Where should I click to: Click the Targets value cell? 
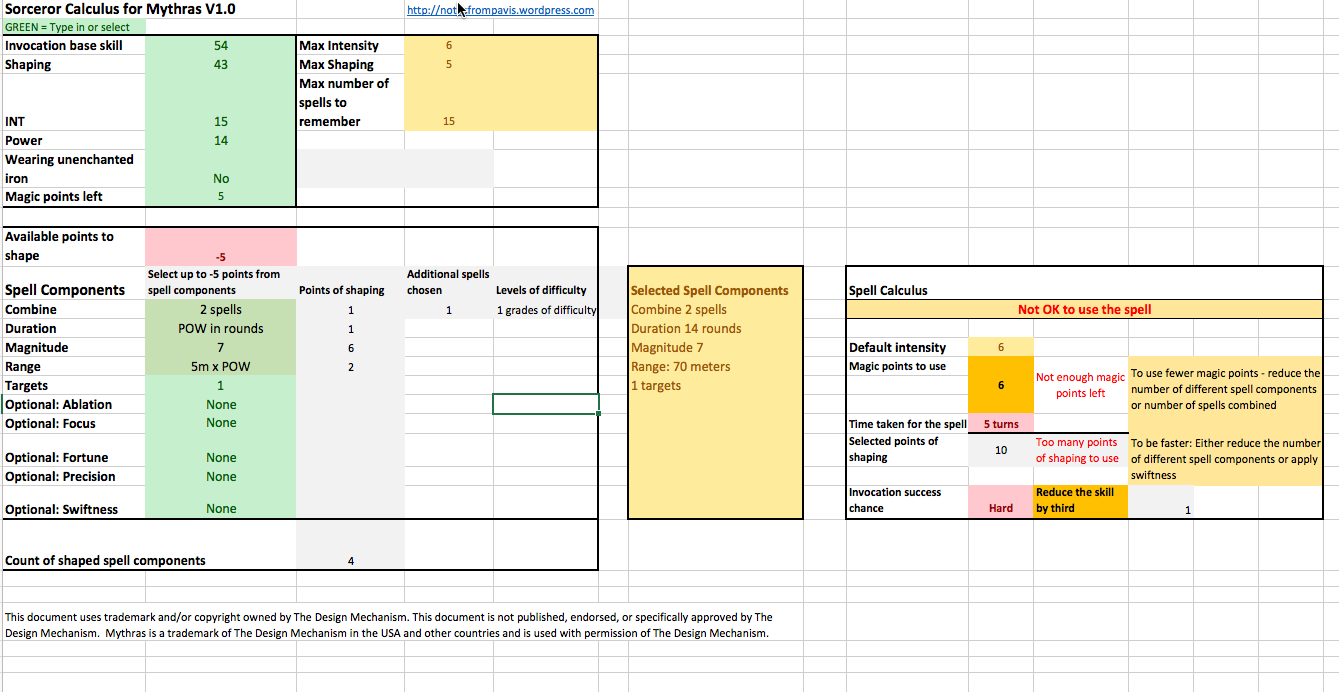(x=221, y=386)
